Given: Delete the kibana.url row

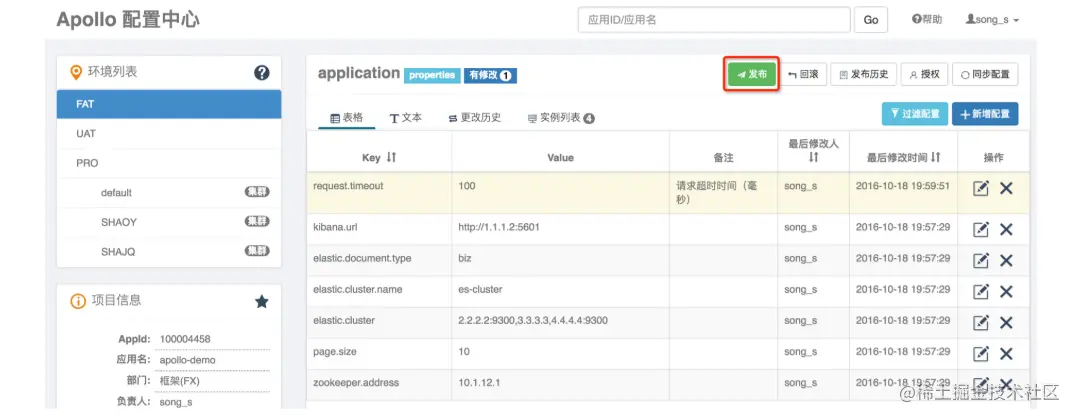Looking at the screenshot, I should (x=1006, y=229).
